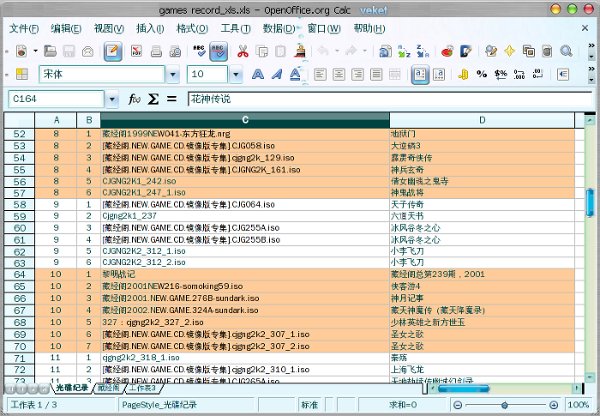Screen dimensions: 600x416
Task: Click the Function equals sign button
Action: (x=172, y=99)
